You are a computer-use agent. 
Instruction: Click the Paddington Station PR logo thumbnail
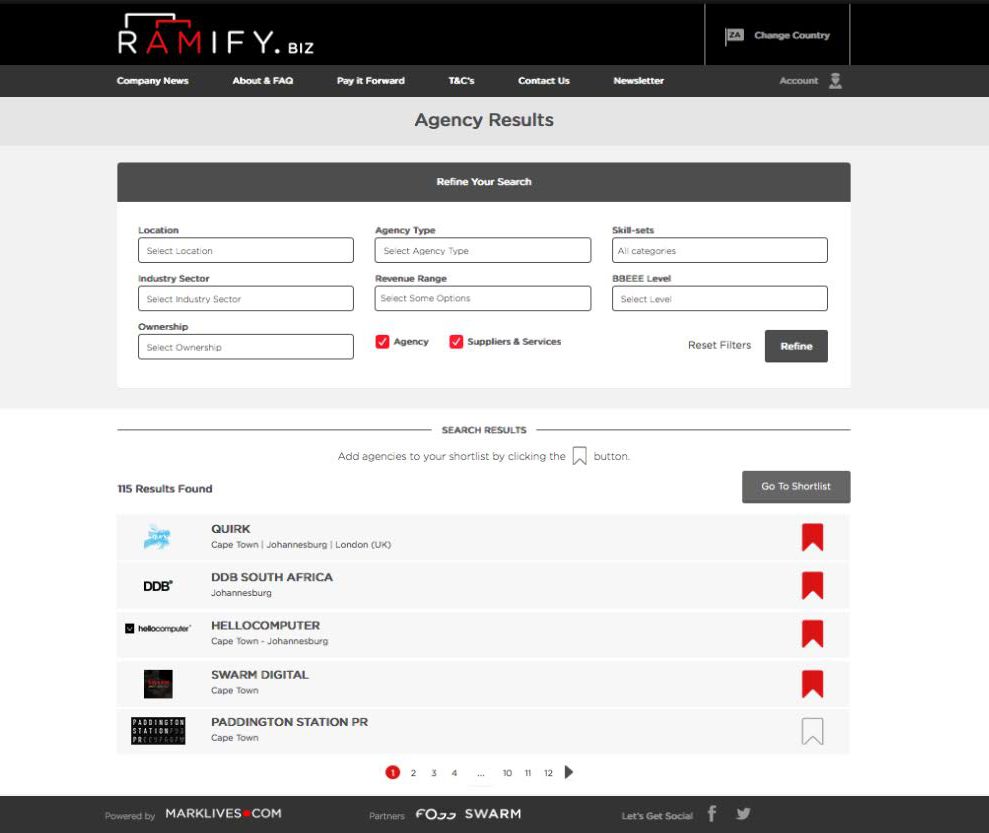(158, 731)
